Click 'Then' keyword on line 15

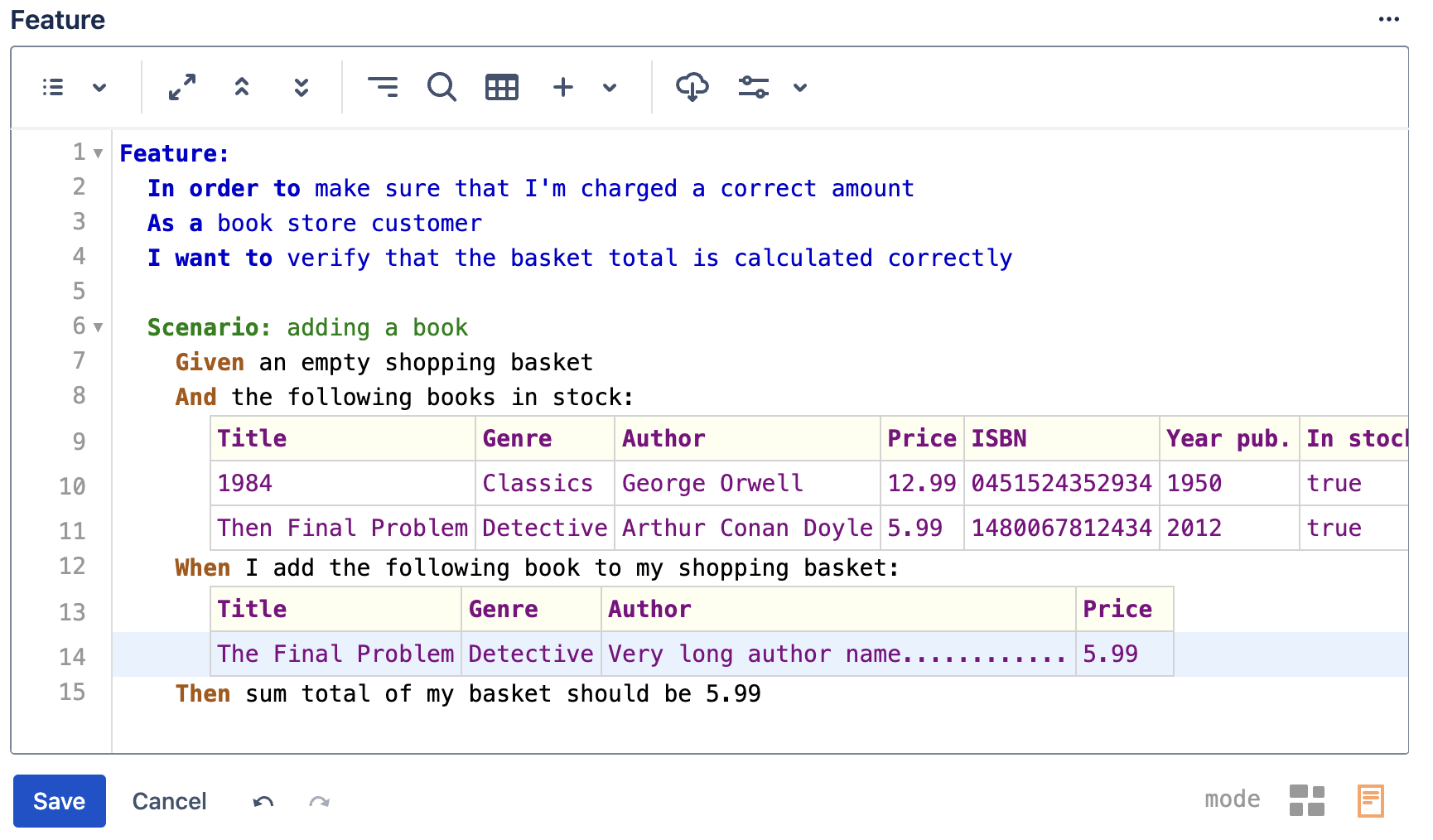pos(203,694)
